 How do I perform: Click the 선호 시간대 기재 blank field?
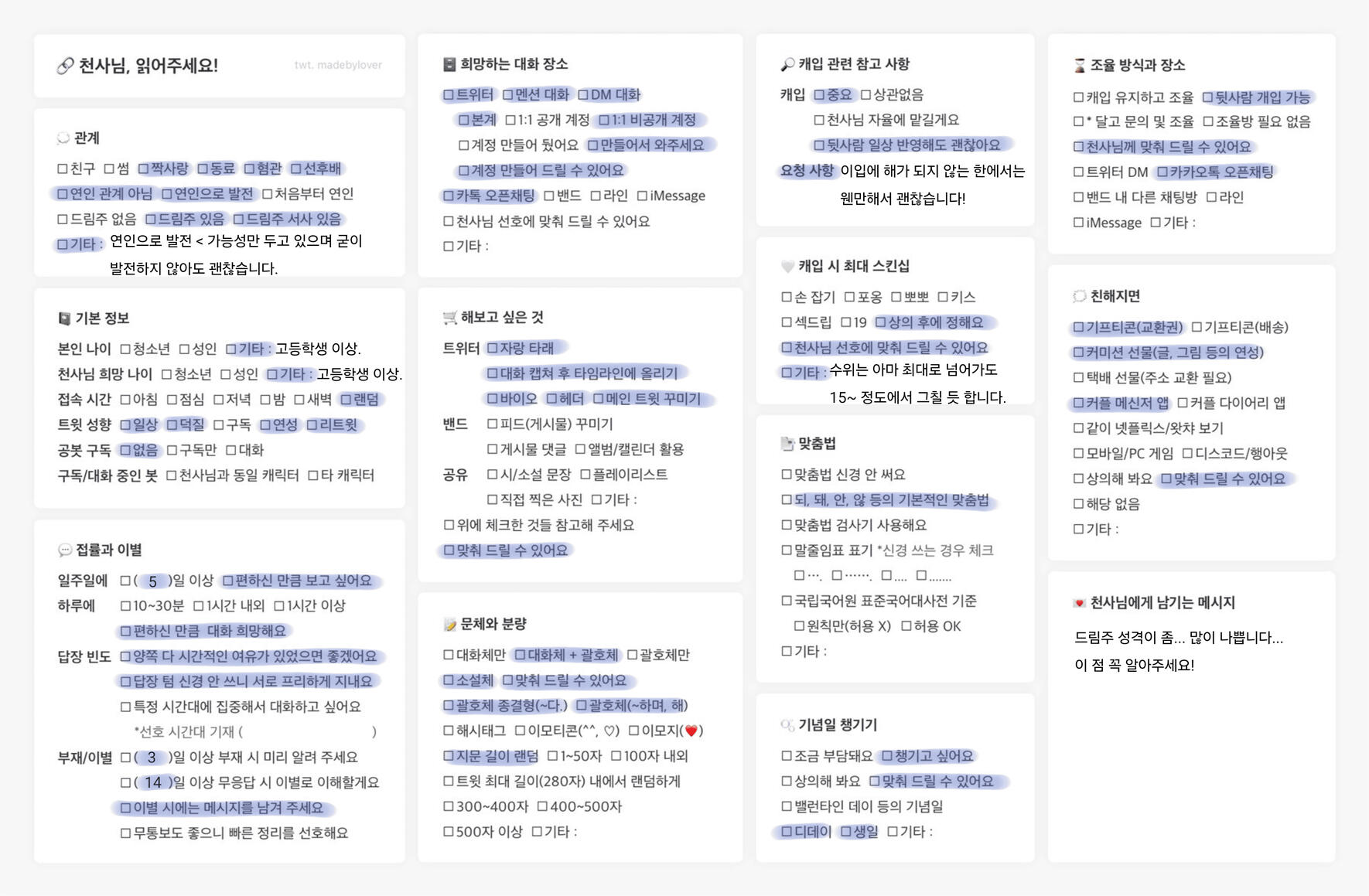tap(308, 731)
